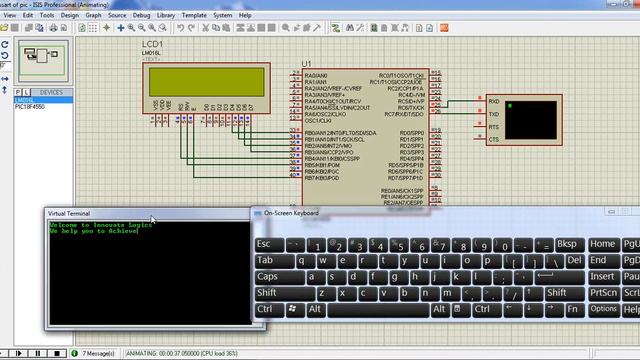Flip horizontally with the X-mirror icon
Image resolution: width=640 pixels, height=360 pixels.
click(x=4, y=79)
